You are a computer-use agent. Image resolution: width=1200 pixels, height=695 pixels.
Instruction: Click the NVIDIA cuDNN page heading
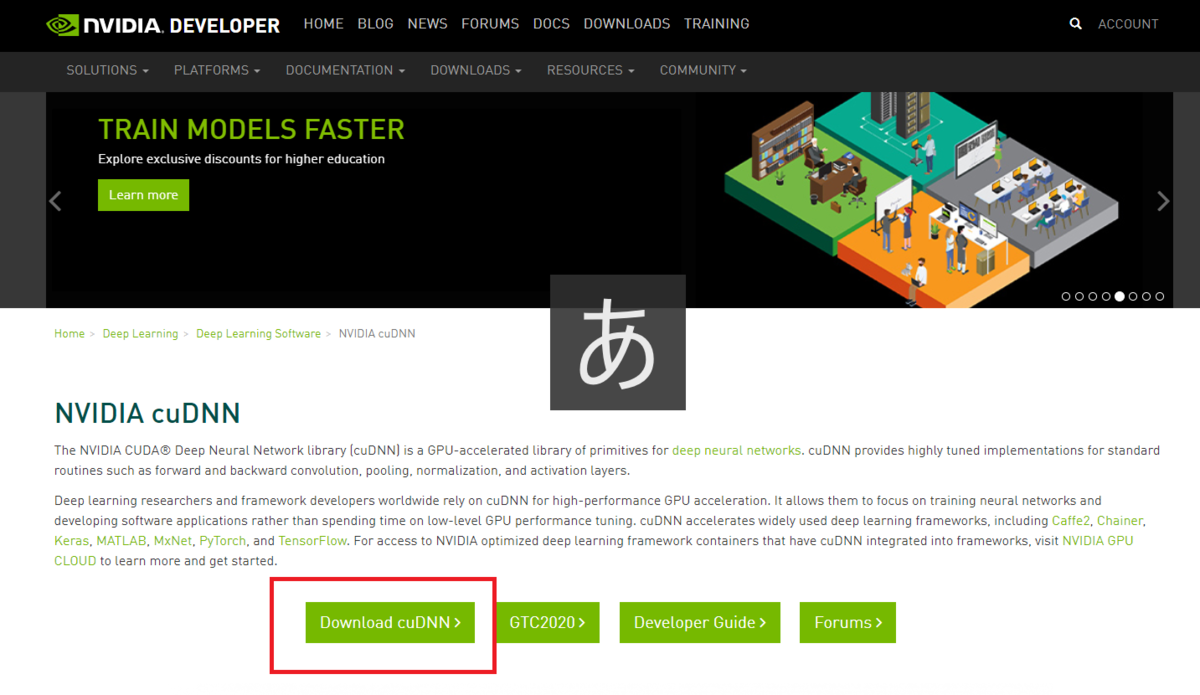[147, 413]
